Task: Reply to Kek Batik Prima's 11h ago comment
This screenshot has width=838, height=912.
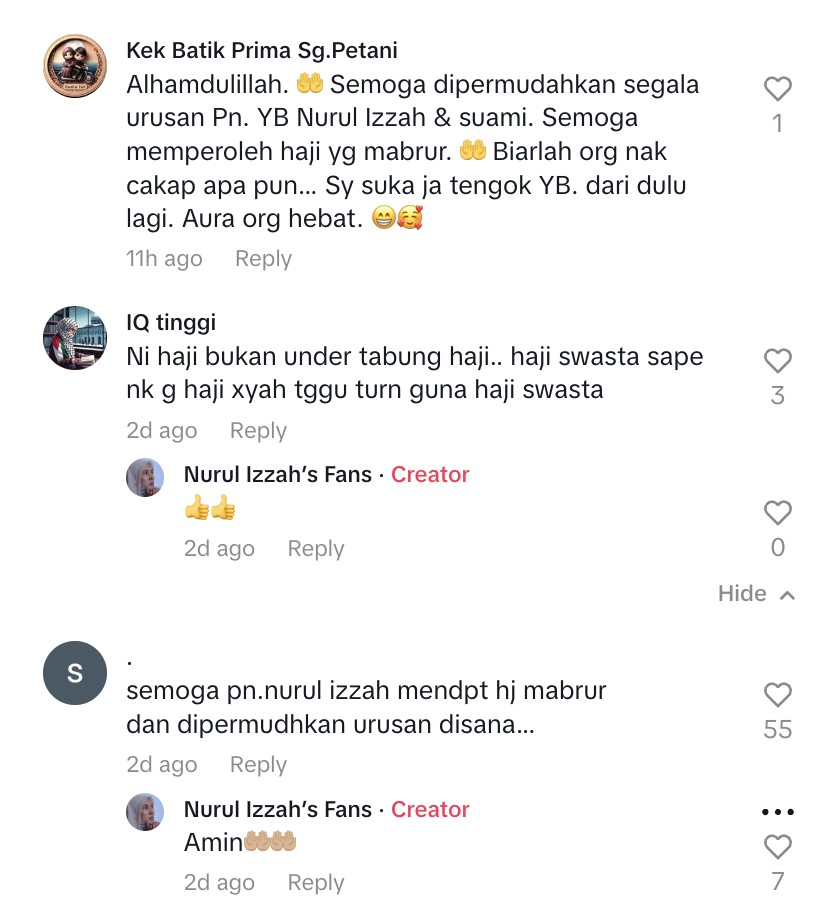Action: pyautogui.click(x=263, y=259)
